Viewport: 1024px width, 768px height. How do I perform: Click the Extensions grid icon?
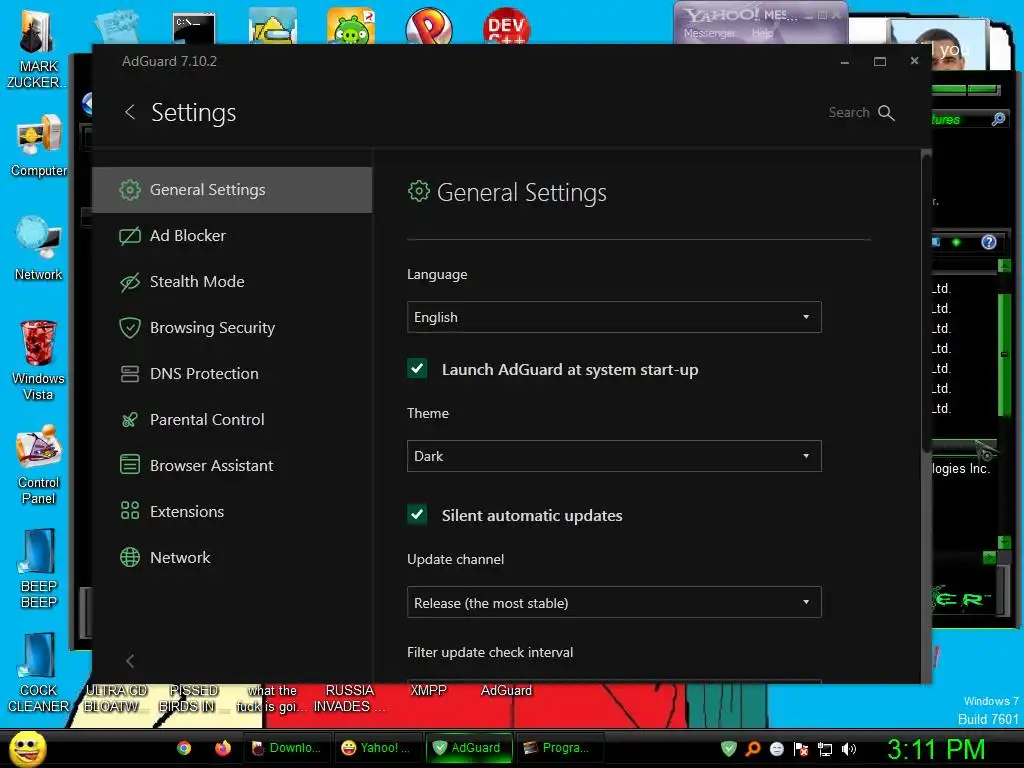(x=130, y=511)
